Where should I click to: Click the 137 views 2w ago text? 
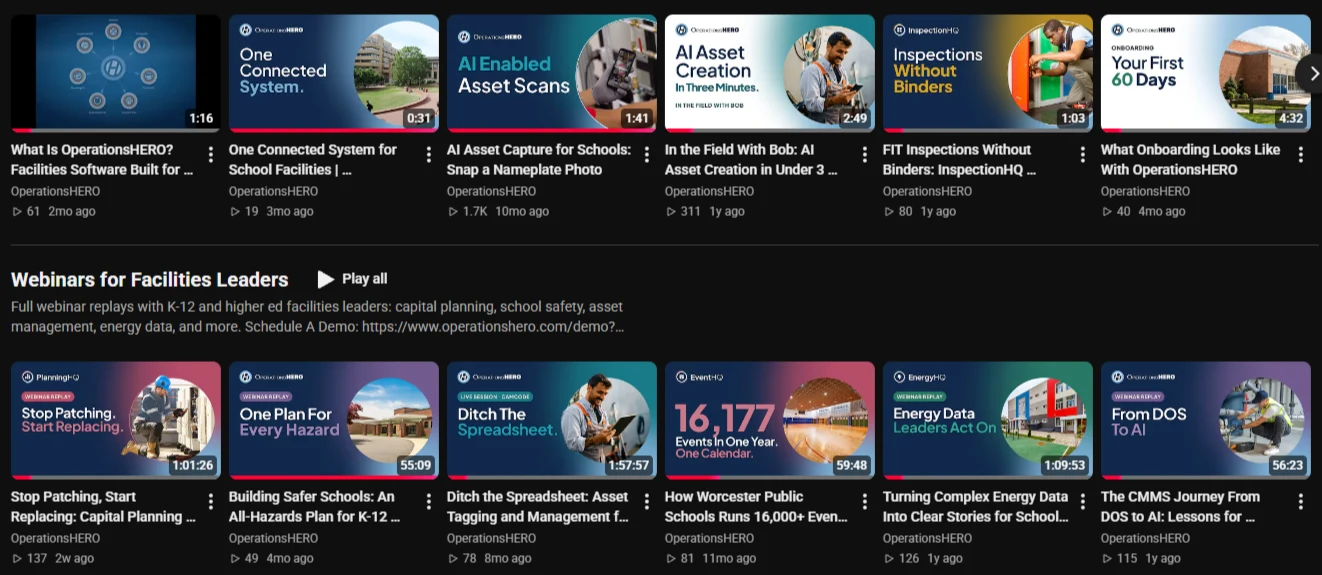click(x=53, y=558)
